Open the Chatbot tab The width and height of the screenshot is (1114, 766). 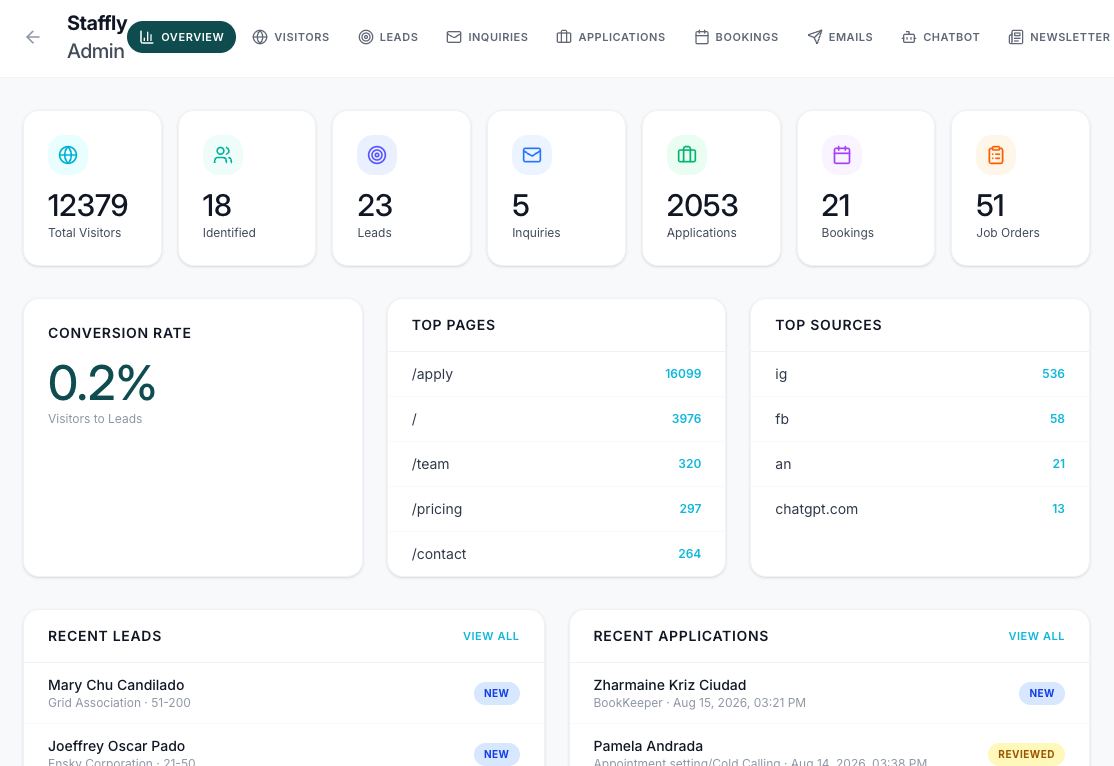point(941,37)
